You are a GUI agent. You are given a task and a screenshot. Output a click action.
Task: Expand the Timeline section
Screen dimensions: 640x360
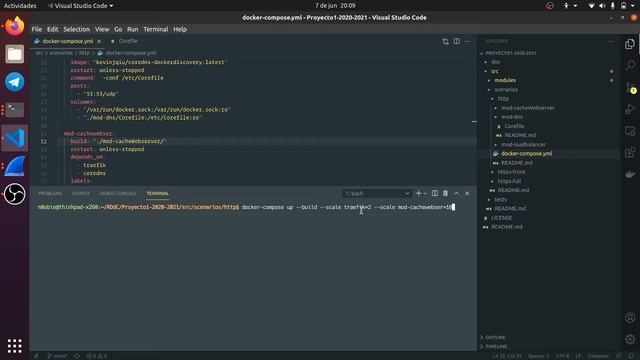click(496, 346)
